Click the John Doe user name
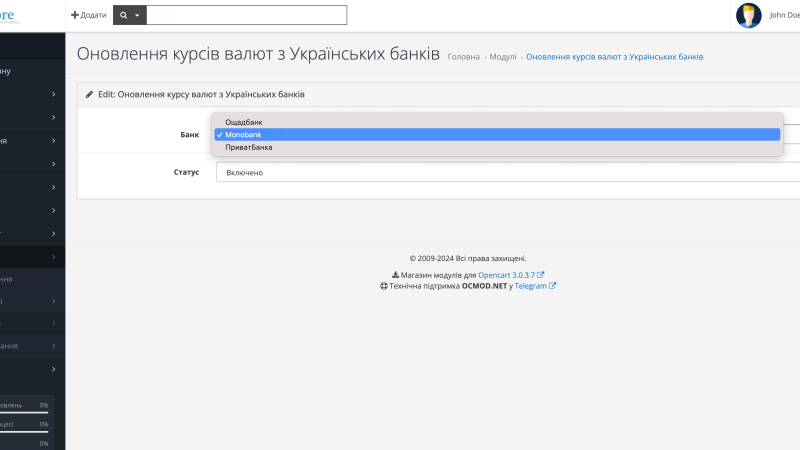Viewport: 800px width, 450px height. [x=784, y=15]
